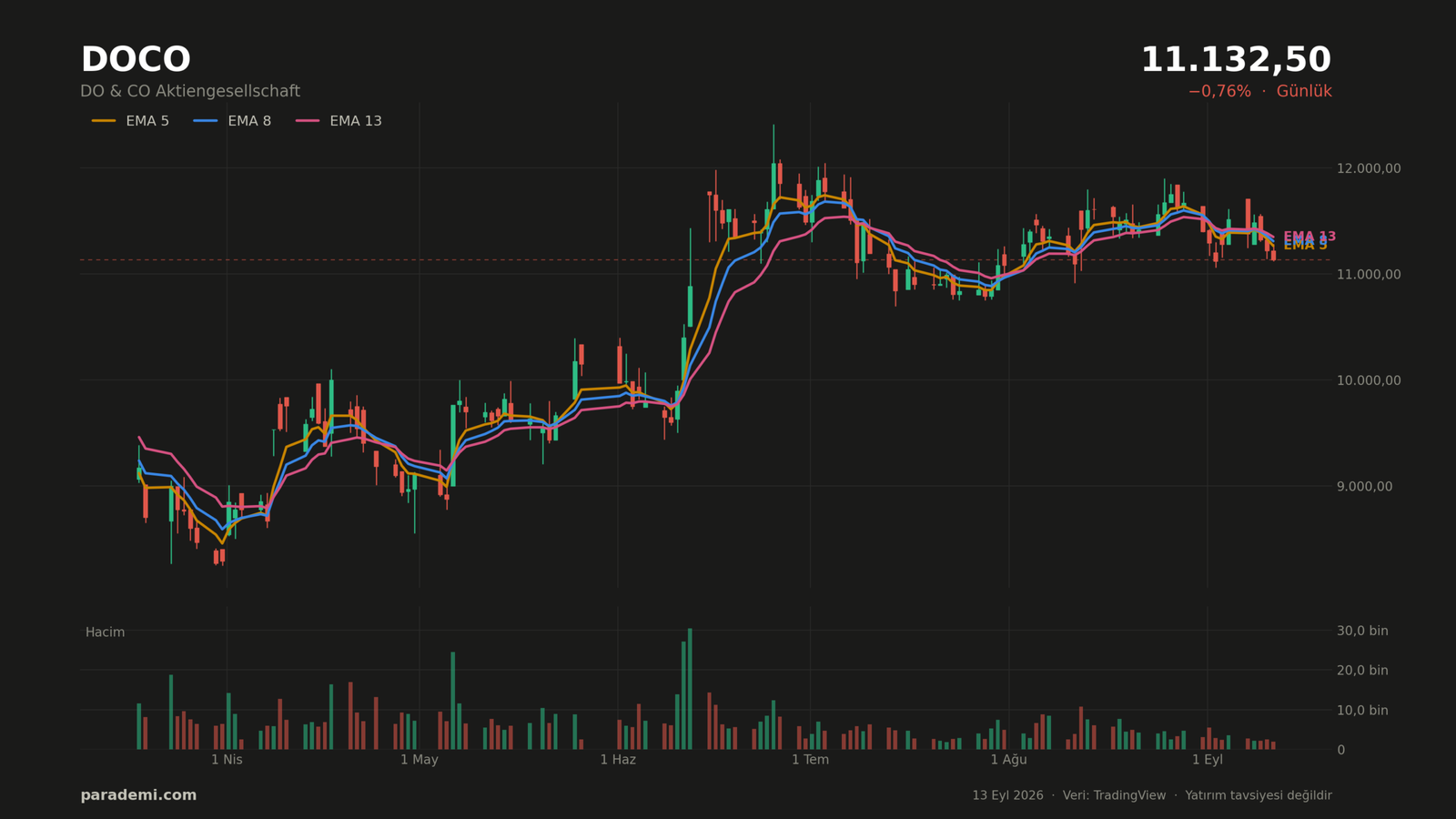Viewport: 1456px width, 819px height.
Task: Click the 9.000,00 price axis label
Action: (x=1364, y=486)
